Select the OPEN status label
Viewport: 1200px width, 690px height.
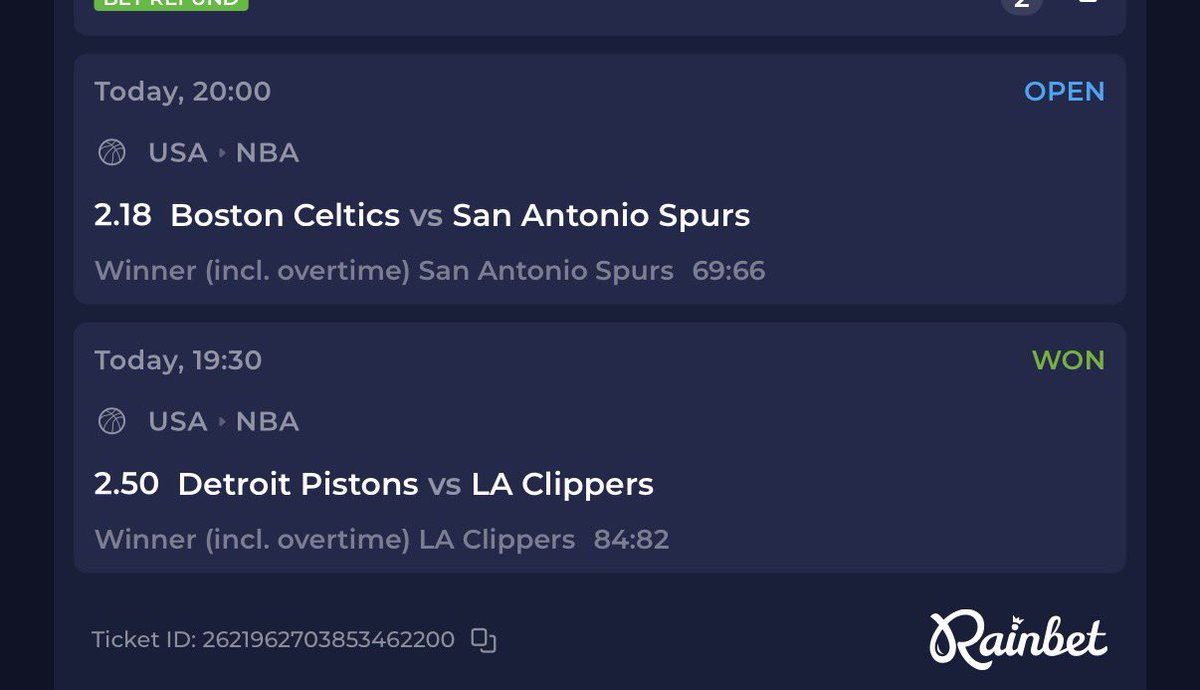(1065, 92)
